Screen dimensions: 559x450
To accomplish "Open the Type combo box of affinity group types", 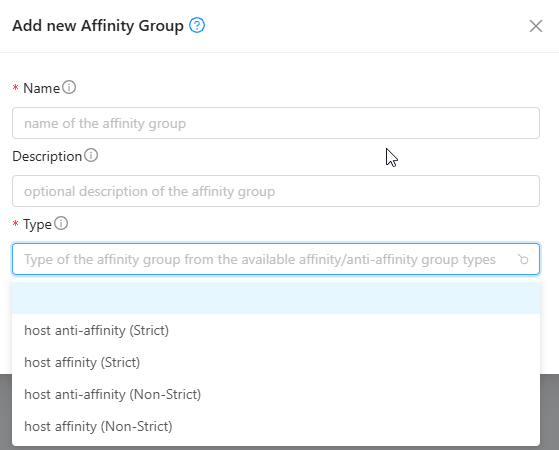I will (276, 259).
